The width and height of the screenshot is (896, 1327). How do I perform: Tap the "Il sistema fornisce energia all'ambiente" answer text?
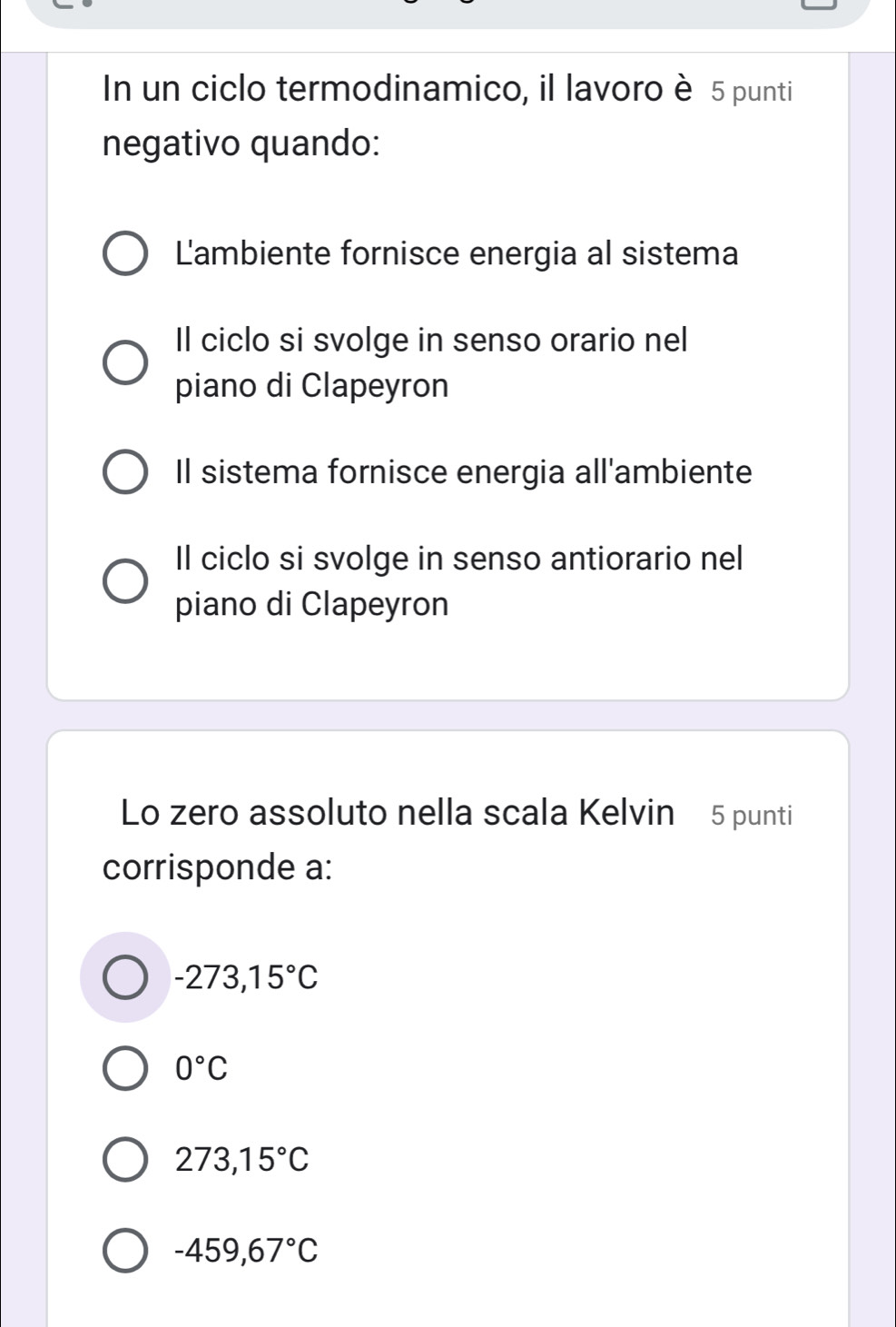pyautogui.click(x=463, y=473)
